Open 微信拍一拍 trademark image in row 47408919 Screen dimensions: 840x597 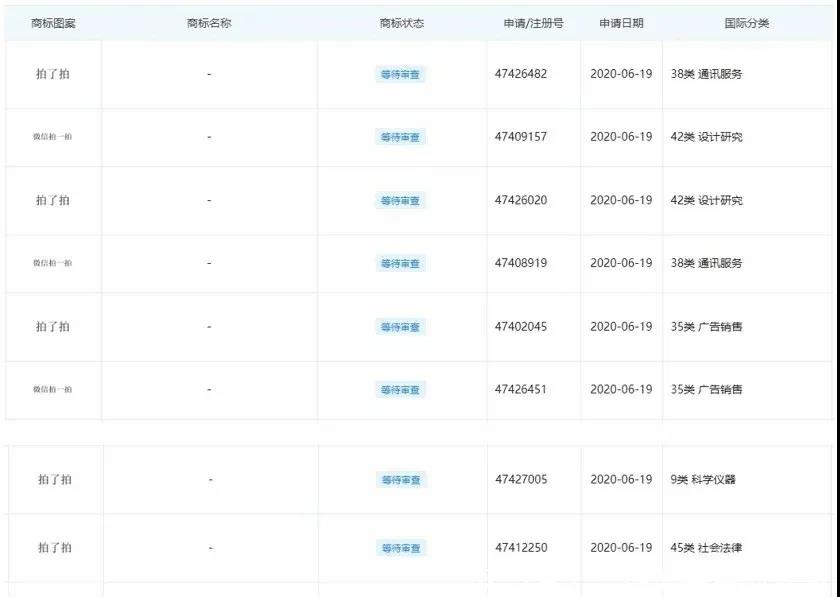click(x=52, y=263)
